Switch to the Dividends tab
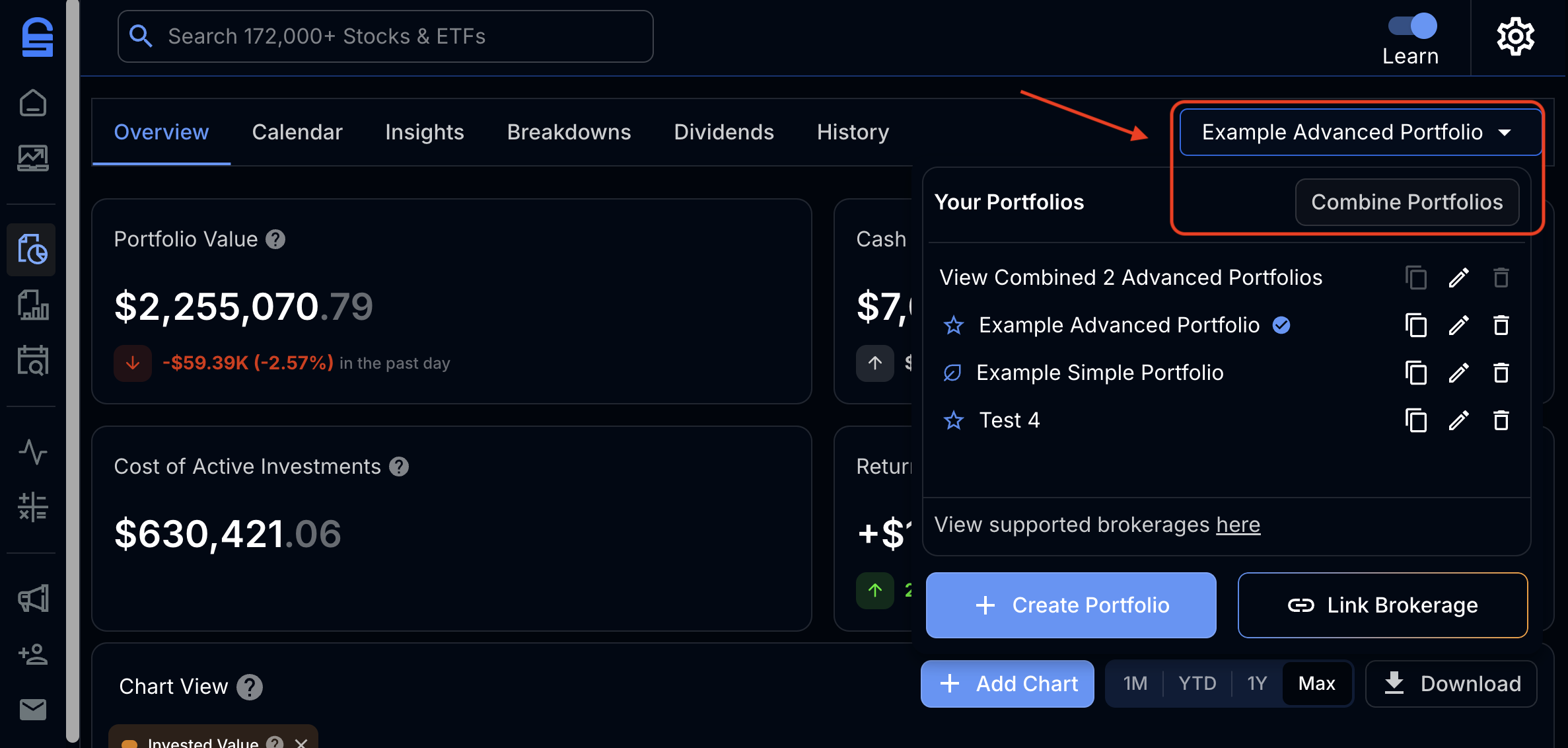The image size is (1568, 748). pos(724,132)
